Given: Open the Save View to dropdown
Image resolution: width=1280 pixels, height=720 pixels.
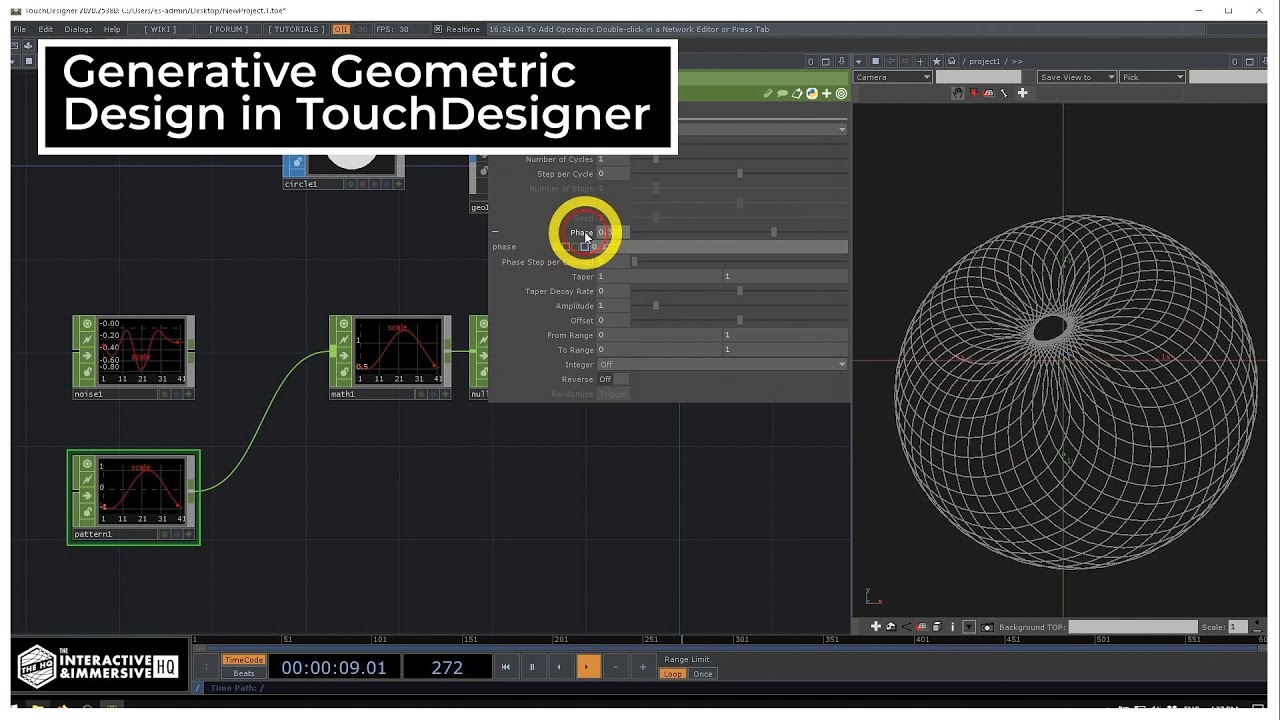Looking at the screenshot, I should (1076, 77).
